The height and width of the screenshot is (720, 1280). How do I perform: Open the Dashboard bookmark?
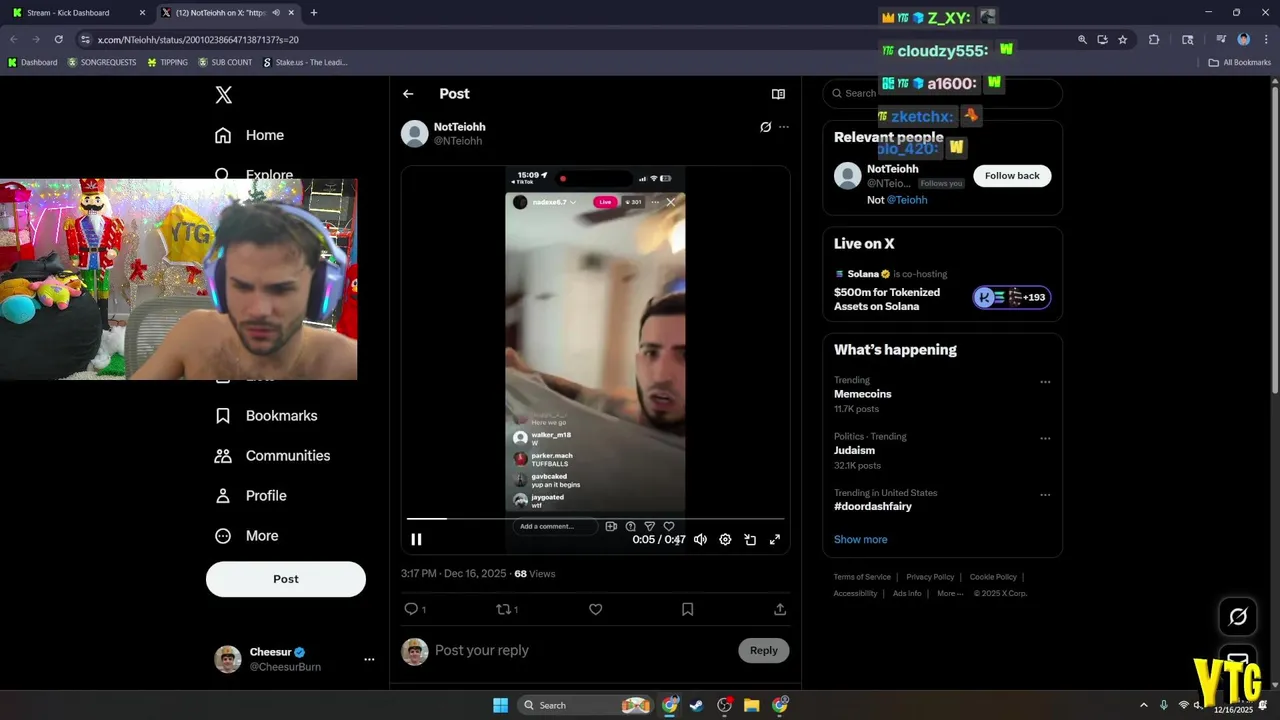pos(32,62)
